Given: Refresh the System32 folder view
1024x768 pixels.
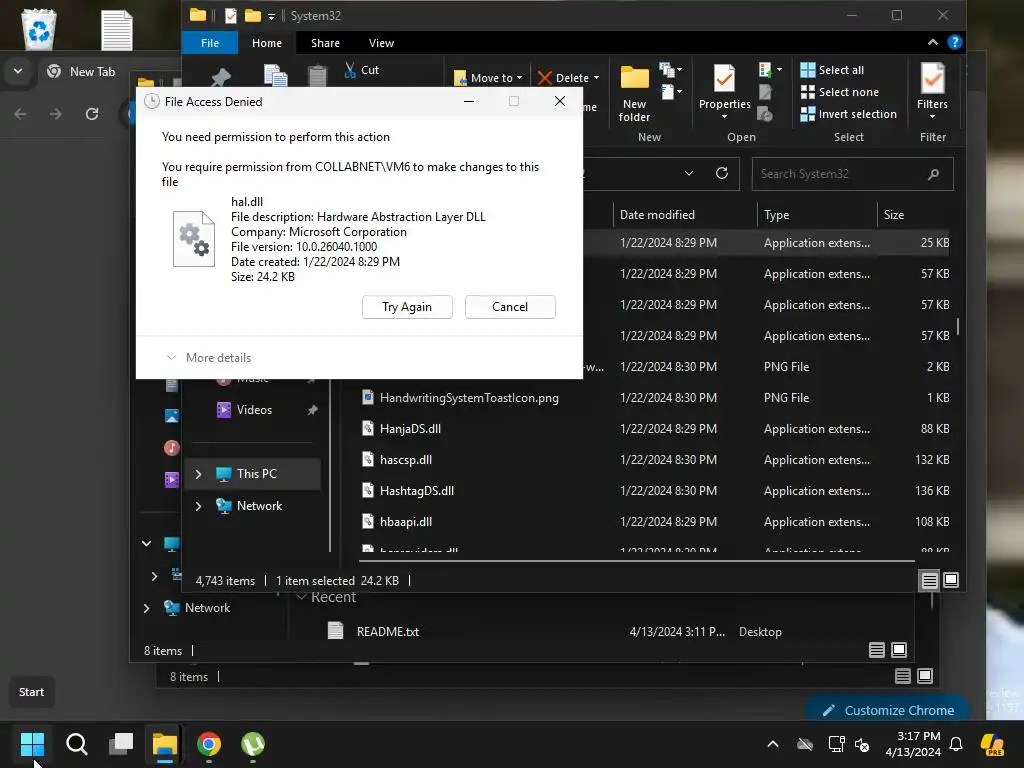Looking at the screenshot, I should [x=722, y=173].
